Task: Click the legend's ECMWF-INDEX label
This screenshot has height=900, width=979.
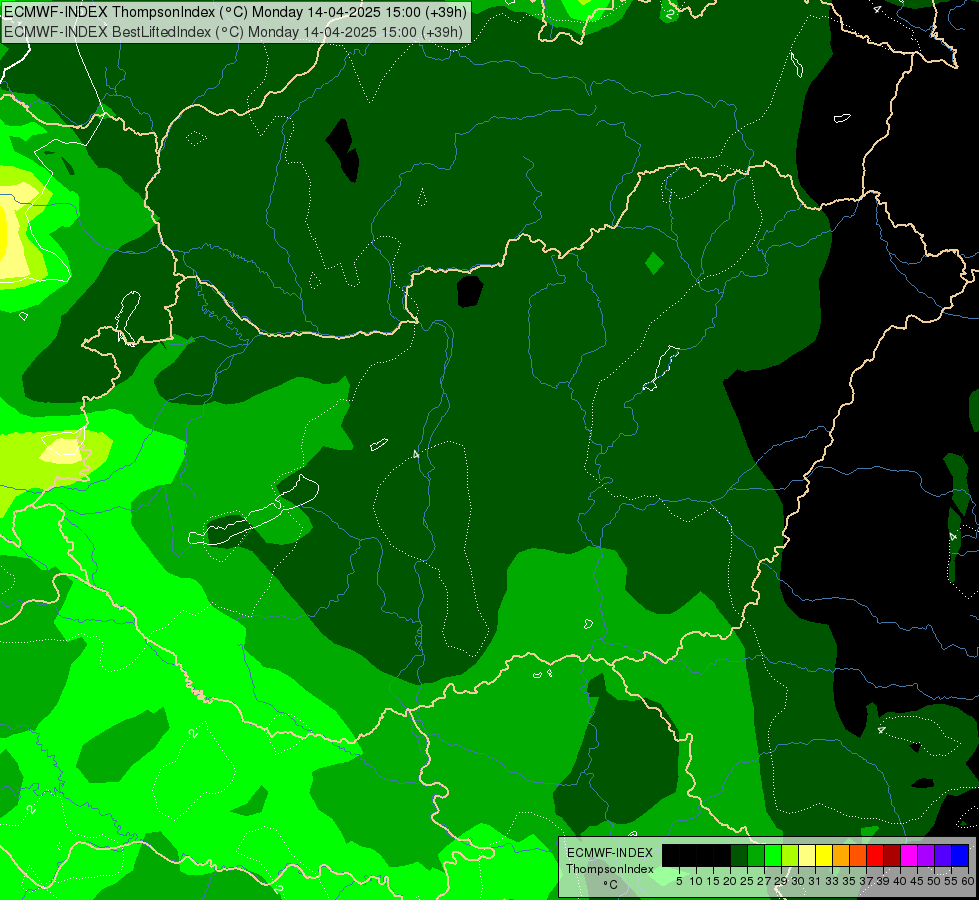Action: click(x=610, y=853)
